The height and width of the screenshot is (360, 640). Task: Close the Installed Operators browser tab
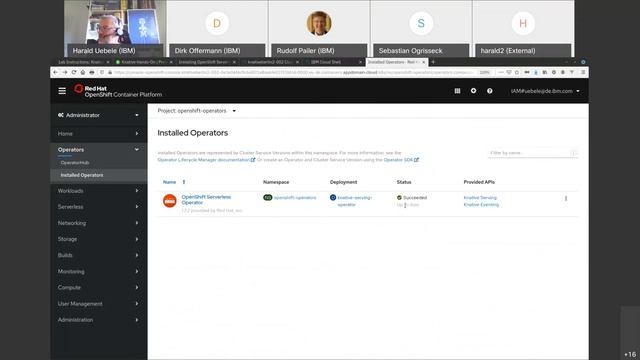coord(424,62)
